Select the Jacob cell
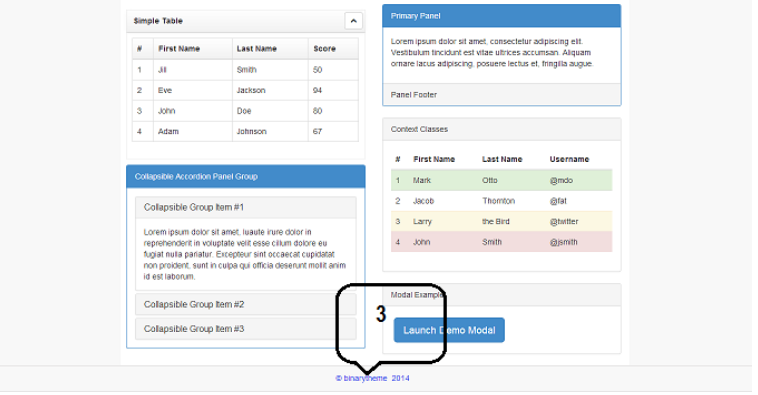The height and width of the screenshot is (395, 758). tap(423, 201)
